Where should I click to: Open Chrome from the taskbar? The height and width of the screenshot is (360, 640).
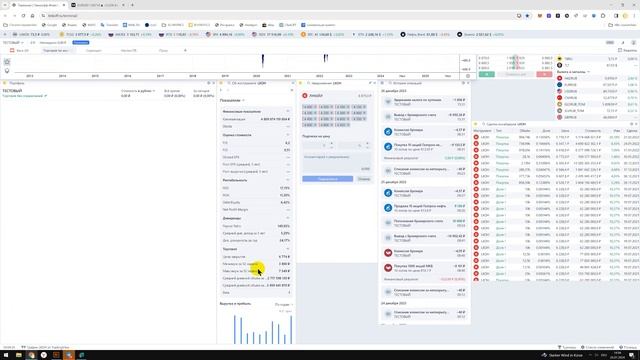[x=31, y=355]
